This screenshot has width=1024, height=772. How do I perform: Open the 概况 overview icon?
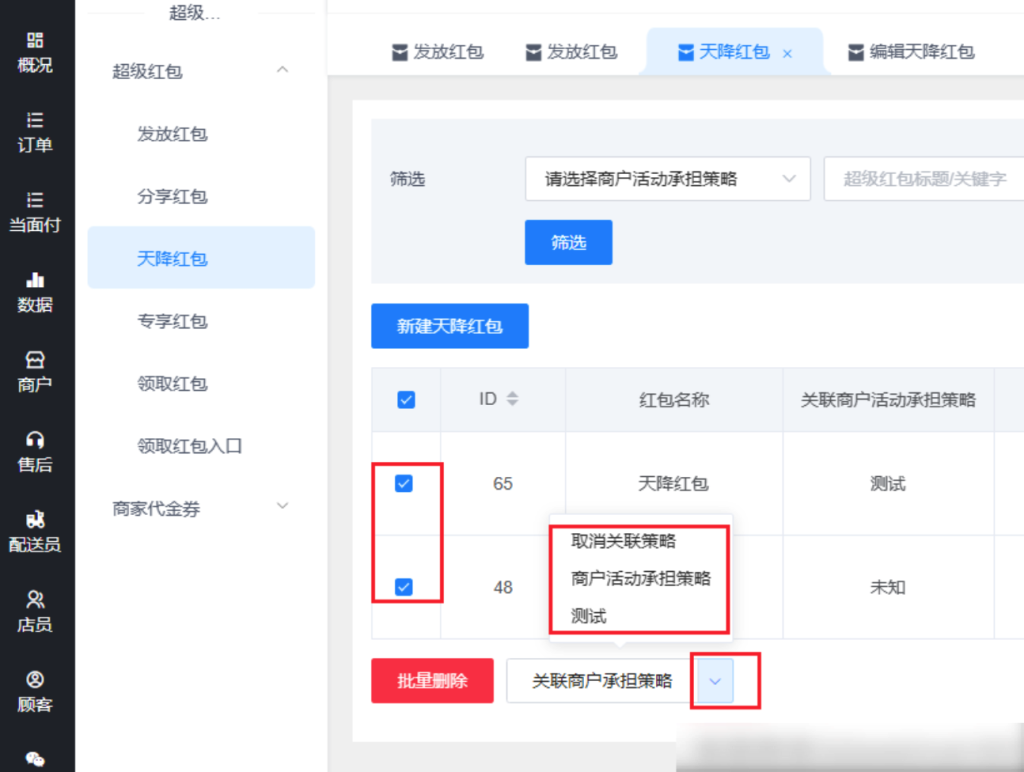coord(35,41)
